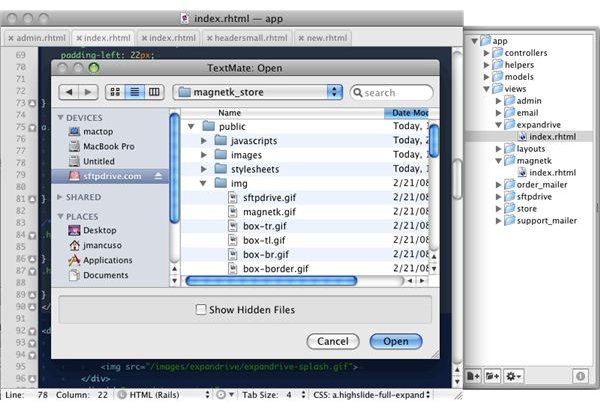Close the admin.rhtml tab
Viewport: 600px width, 402px height.
point(11,38)
